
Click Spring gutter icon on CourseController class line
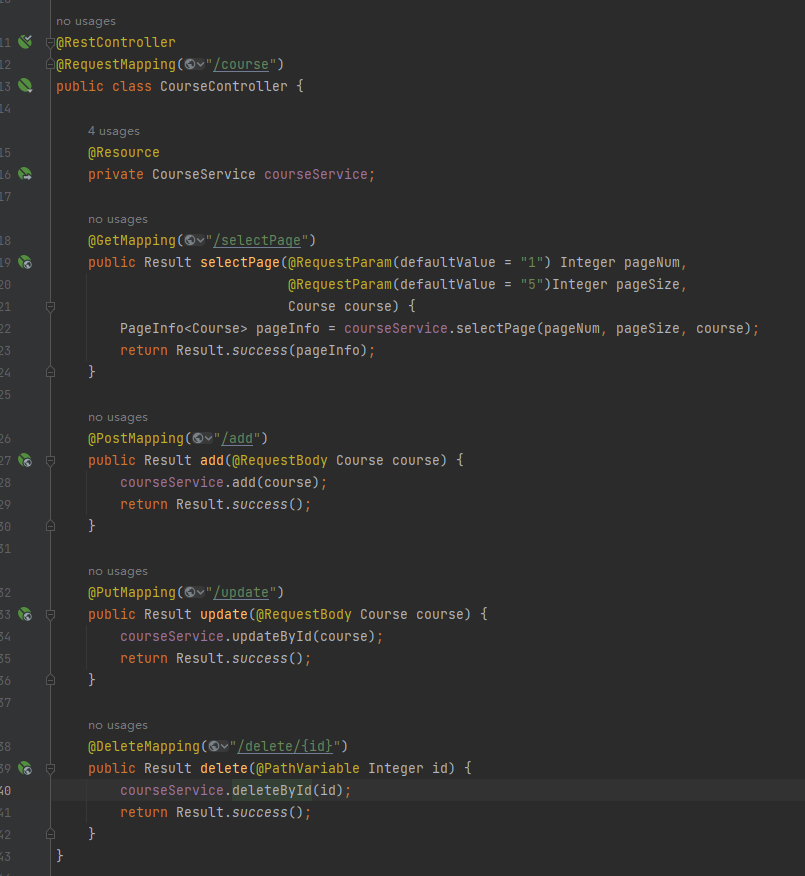(25, 86)
